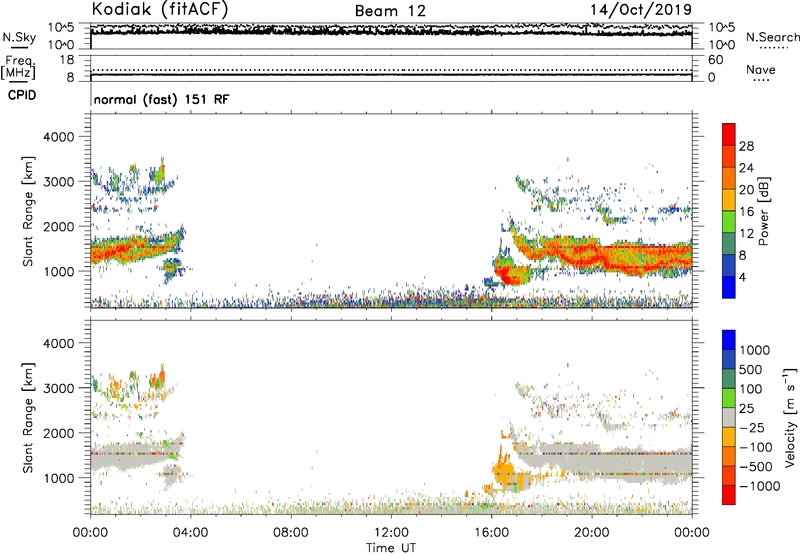Click the 'Beam 12' heading

click(x=390, y=11)
